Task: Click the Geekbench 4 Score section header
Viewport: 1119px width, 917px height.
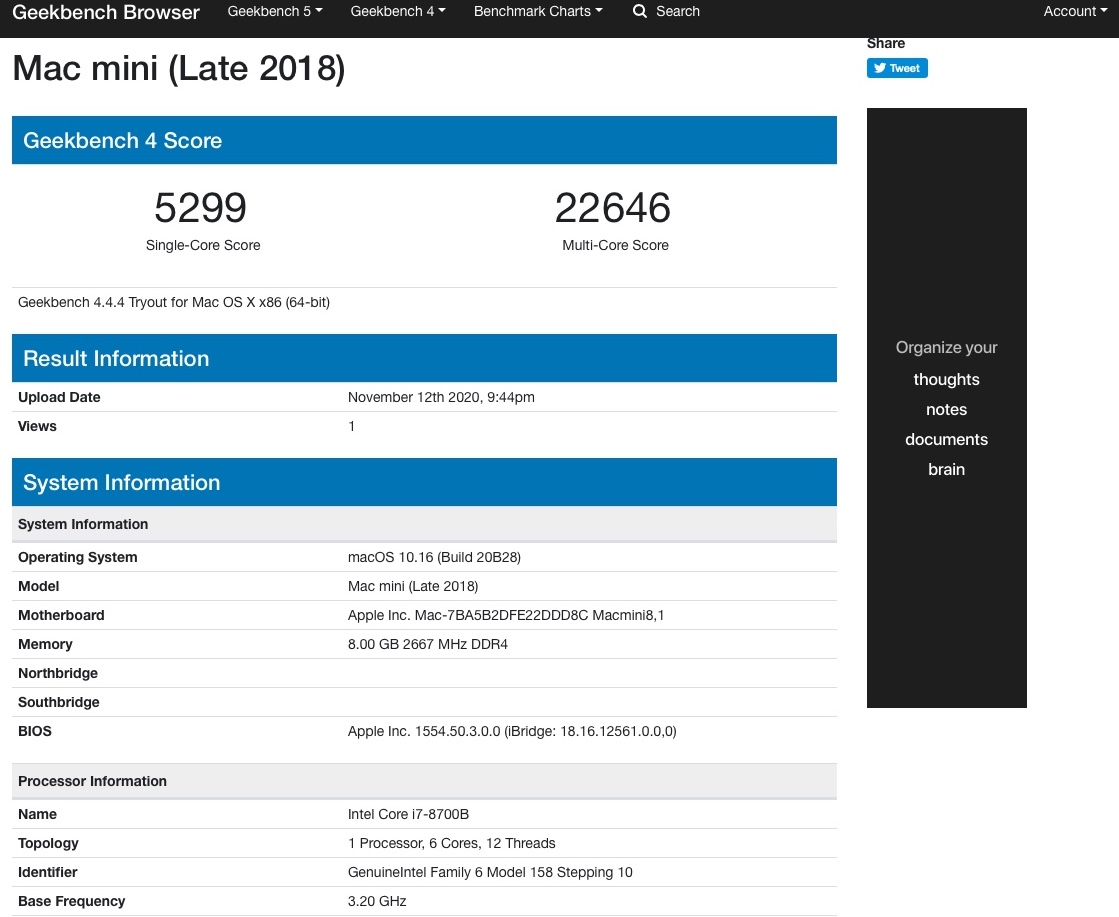Action: [x=424, y=140]
